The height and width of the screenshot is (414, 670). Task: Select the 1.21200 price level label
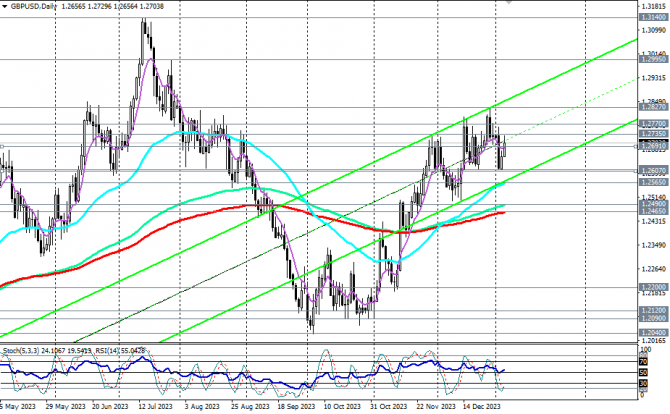[653, 310]
